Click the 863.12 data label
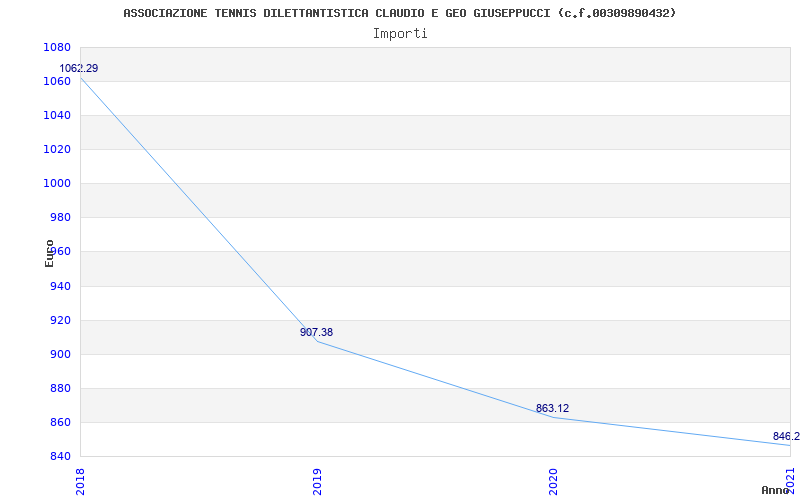The image size is (800, 500). point(552,408)
